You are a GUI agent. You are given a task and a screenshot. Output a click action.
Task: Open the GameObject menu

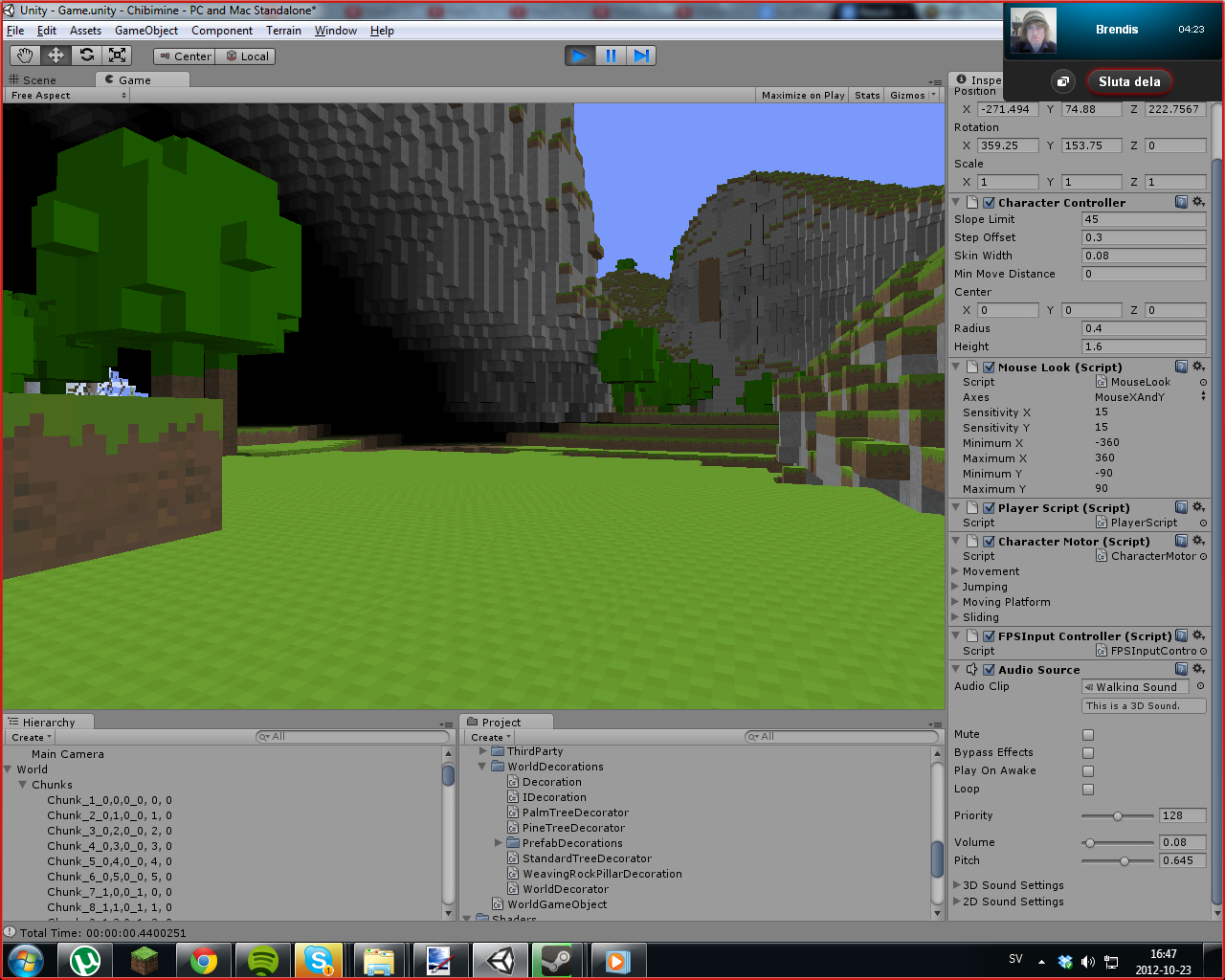pyautogui.click(x=146, y=31)
